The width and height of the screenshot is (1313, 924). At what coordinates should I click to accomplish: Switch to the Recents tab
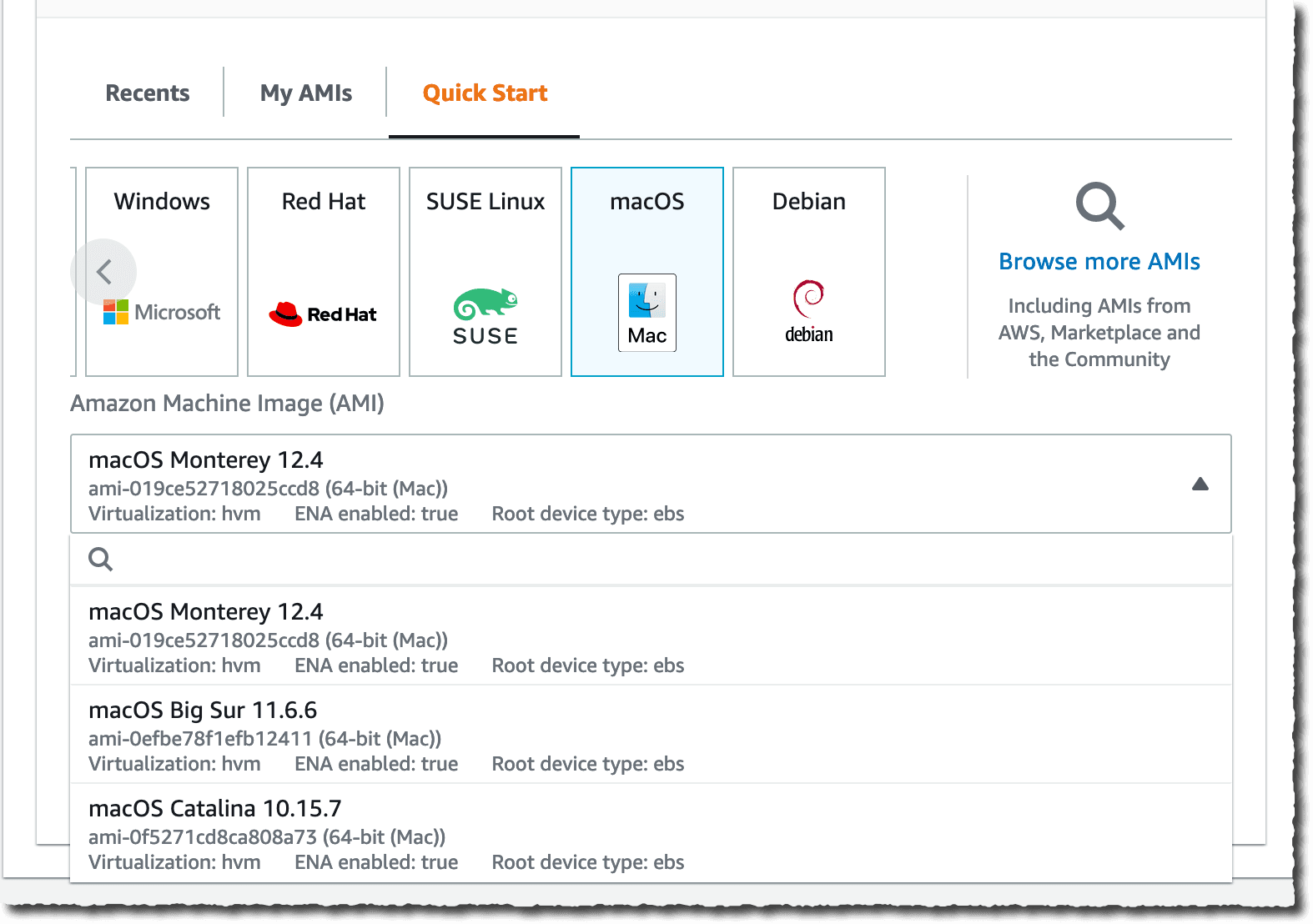[148, 93]
